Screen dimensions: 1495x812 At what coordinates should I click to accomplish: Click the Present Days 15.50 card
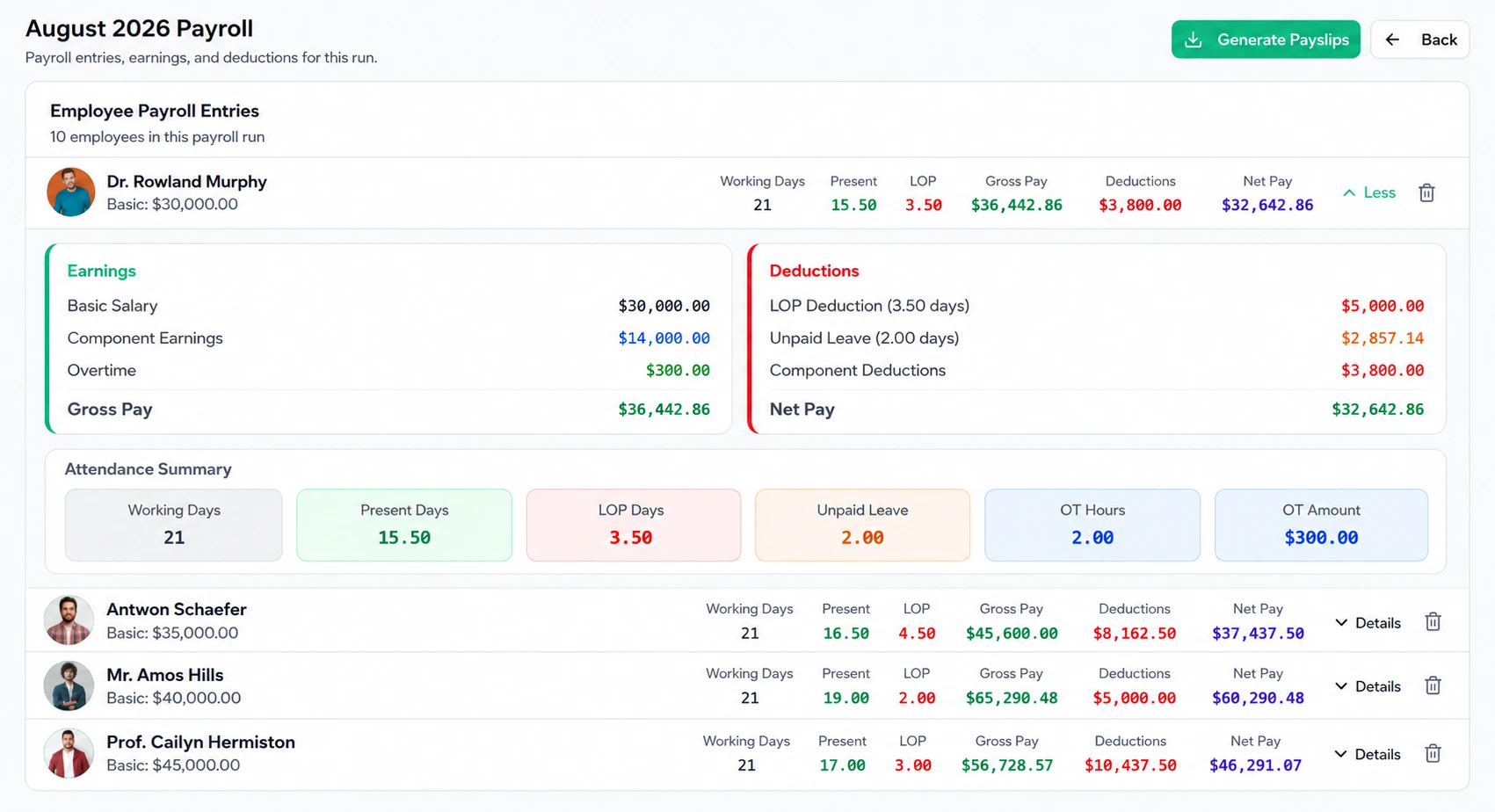(404, 525)
